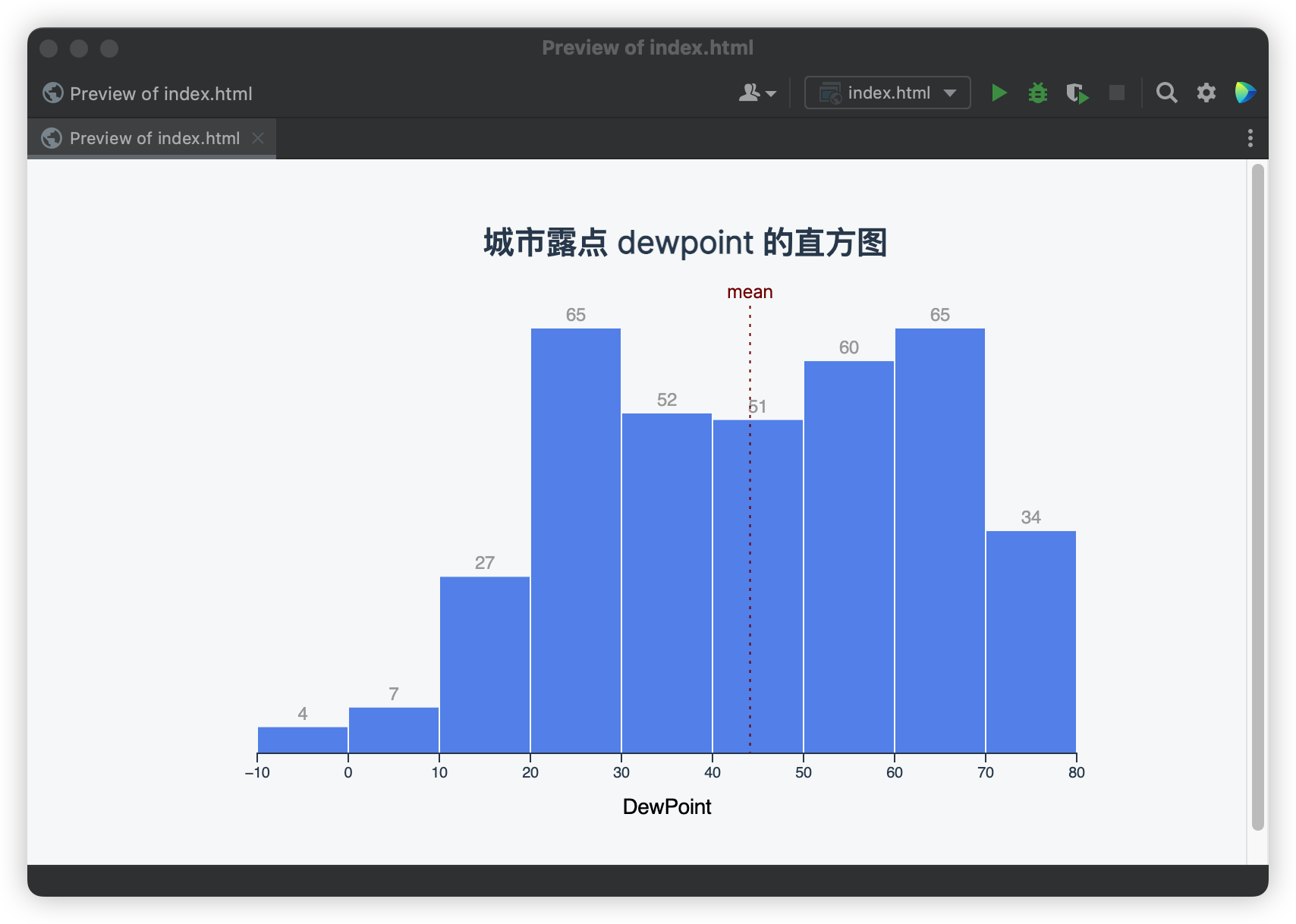This screenshot has width=1296, height=924.
Task: Click the macOS minimize window button
Action: pyautogui.click(x=79, y=49)
